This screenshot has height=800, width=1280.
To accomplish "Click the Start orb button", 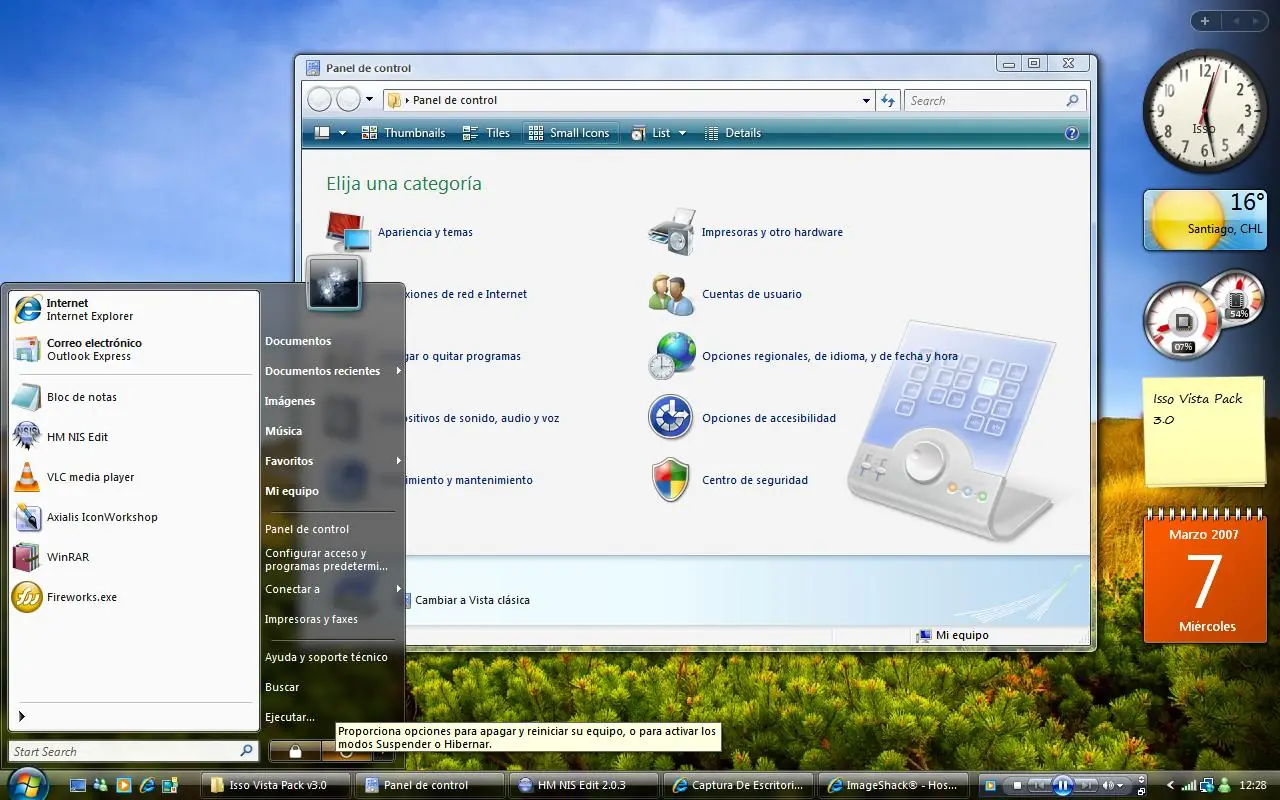I will (28, 785).
